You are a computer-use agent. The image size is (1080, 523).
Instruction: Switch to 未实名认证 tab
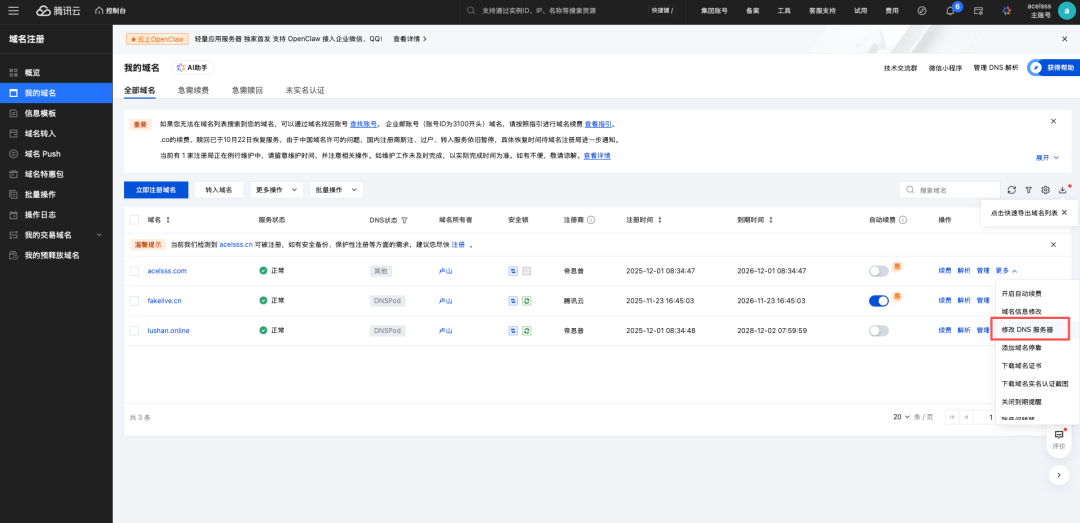click(x=305, y=90)
